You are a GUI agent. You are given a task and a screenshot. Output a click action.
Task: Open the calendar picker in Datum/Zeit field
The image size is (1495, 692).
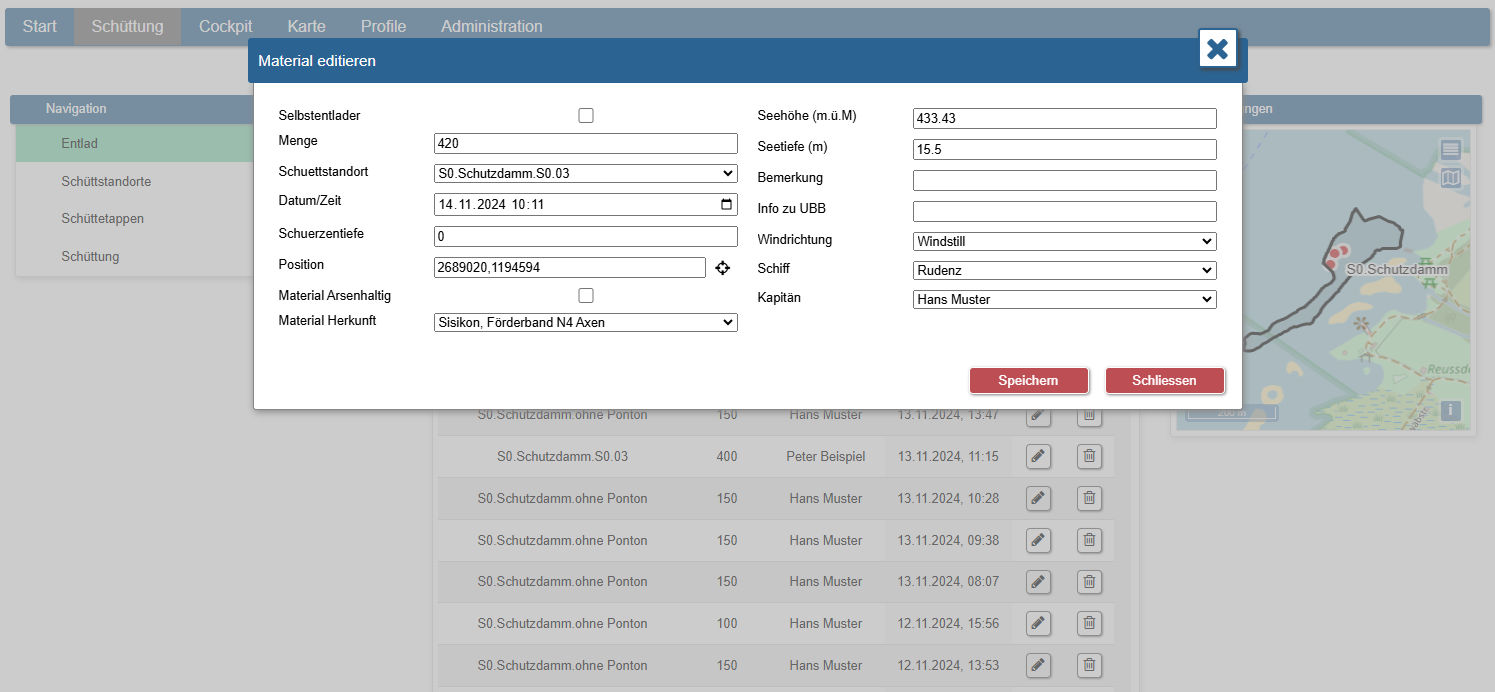tap(726, 205)
